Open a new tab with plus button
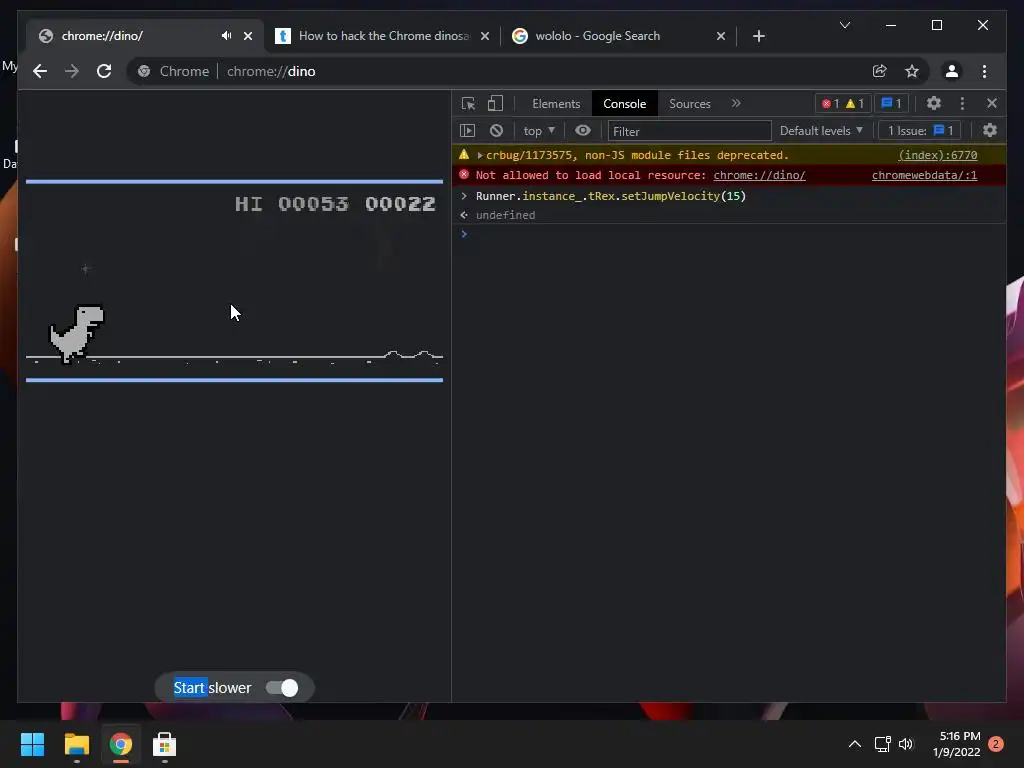The image size is (1024, 768). pos(758,36)
